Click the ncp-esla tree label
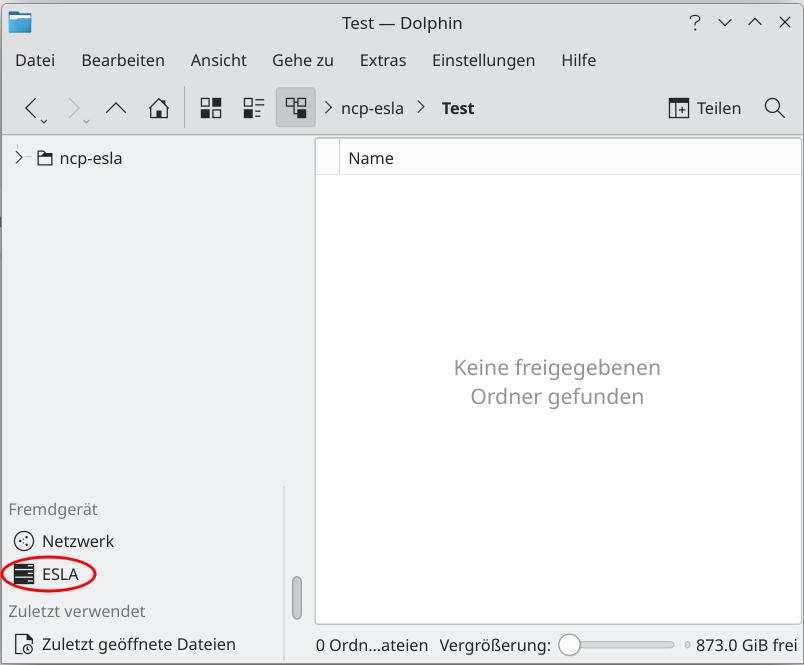The width and height of the screenshot is (804, 665). [91, 158]
